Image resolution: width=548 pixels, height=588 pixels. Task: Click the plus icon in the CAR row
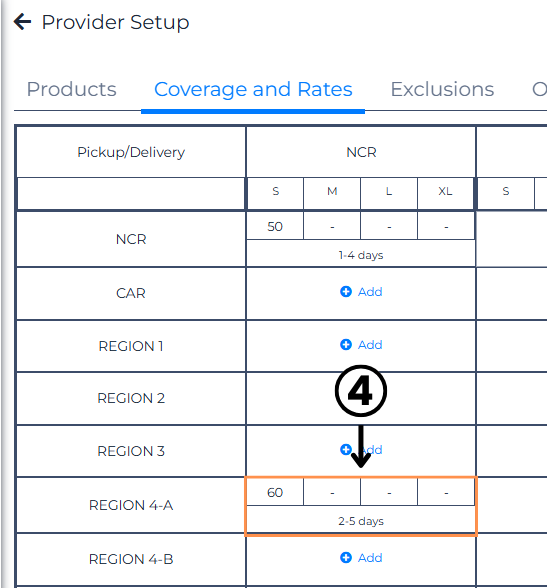(x=345, y=291)
